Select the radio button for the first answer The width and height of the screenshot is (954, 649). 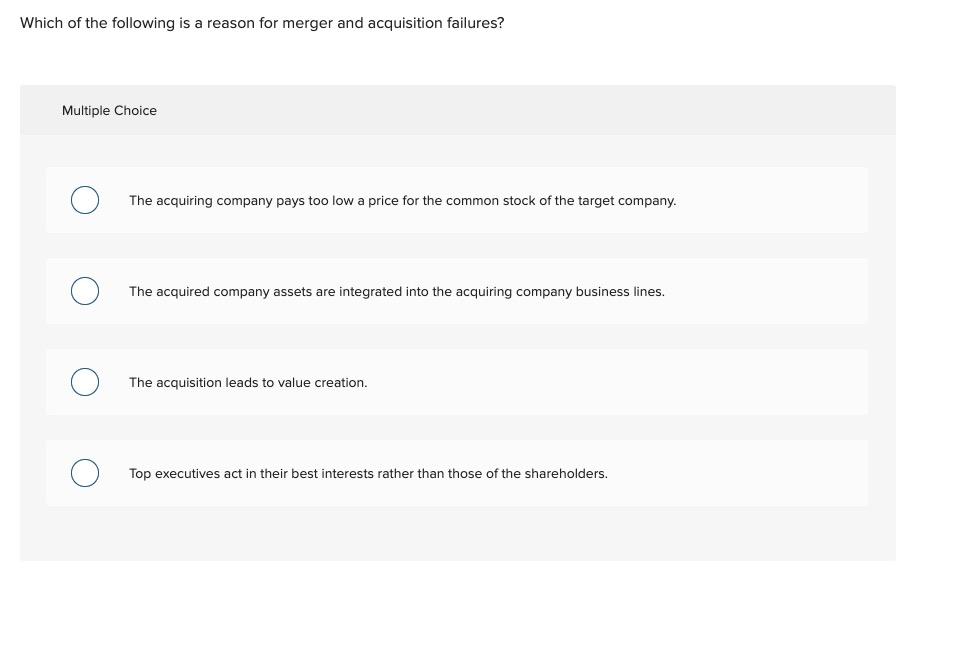(x=85, y=200)
